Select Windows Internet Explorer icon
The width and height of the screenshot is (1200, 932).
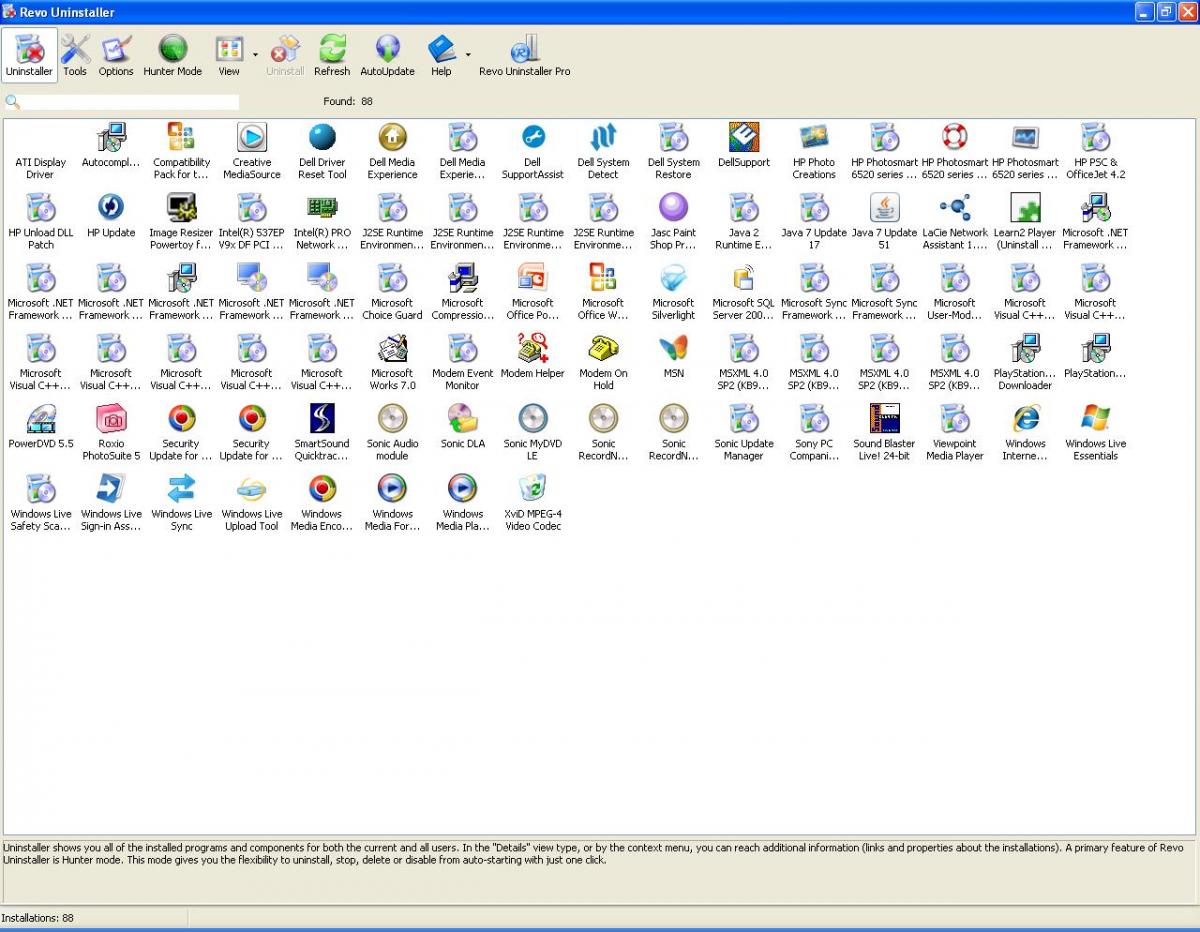click(x=1025, y=418)
